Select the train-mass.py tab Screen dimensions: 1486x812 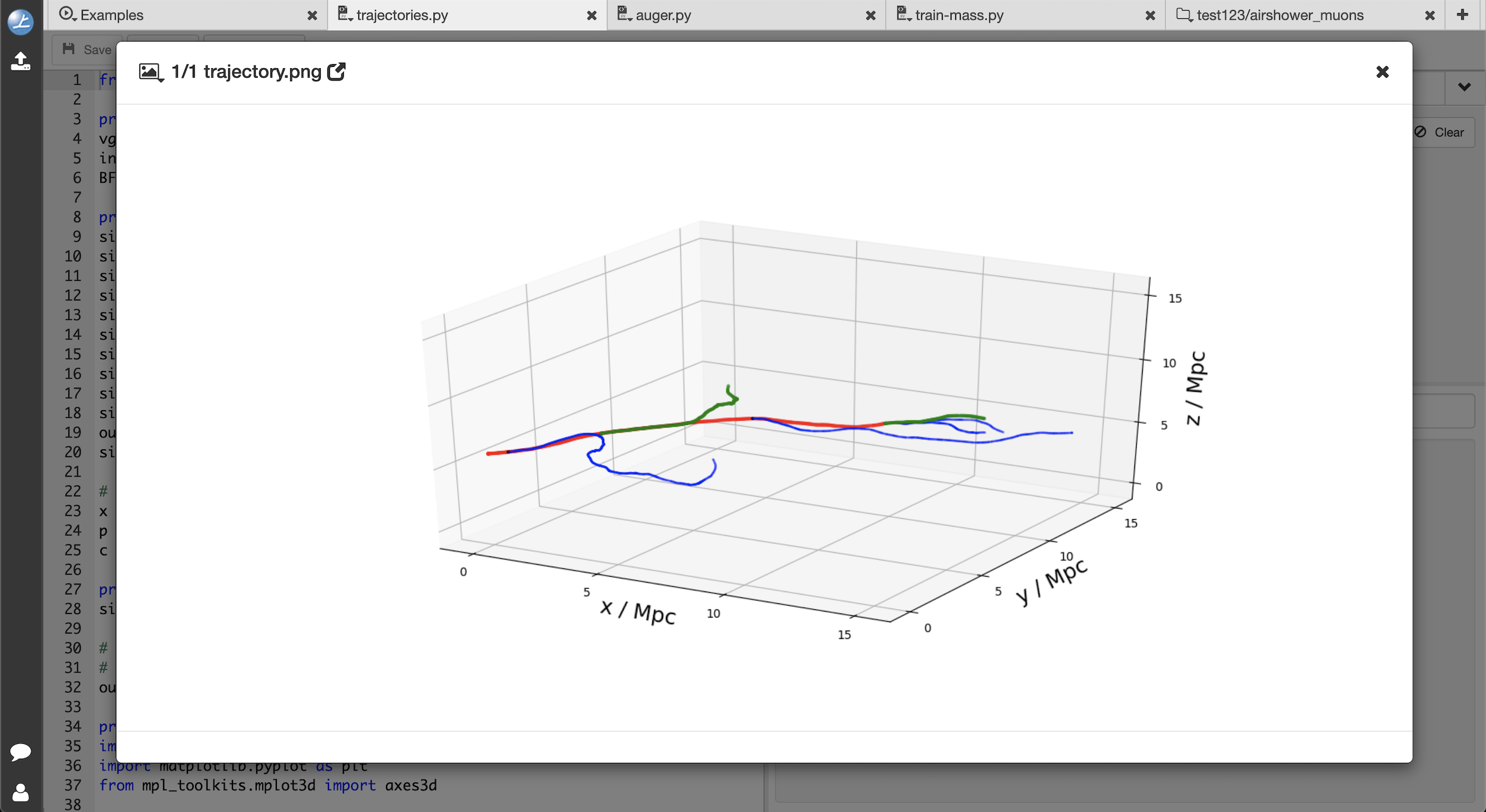(x=958, y=15)
